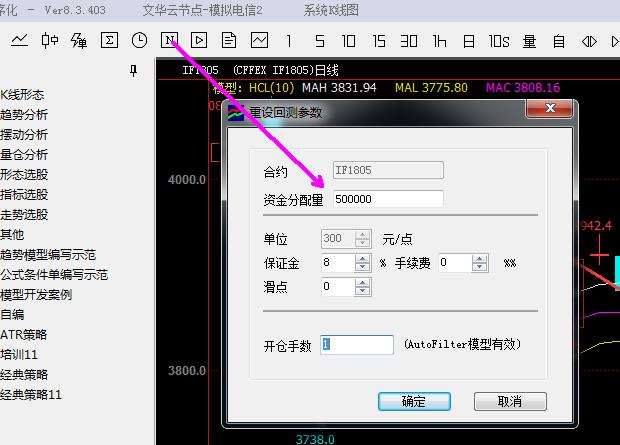Pin the left sidebar with pushpin icon
Viewport: 620px width, 445px height.
click(x=134, y=71)
